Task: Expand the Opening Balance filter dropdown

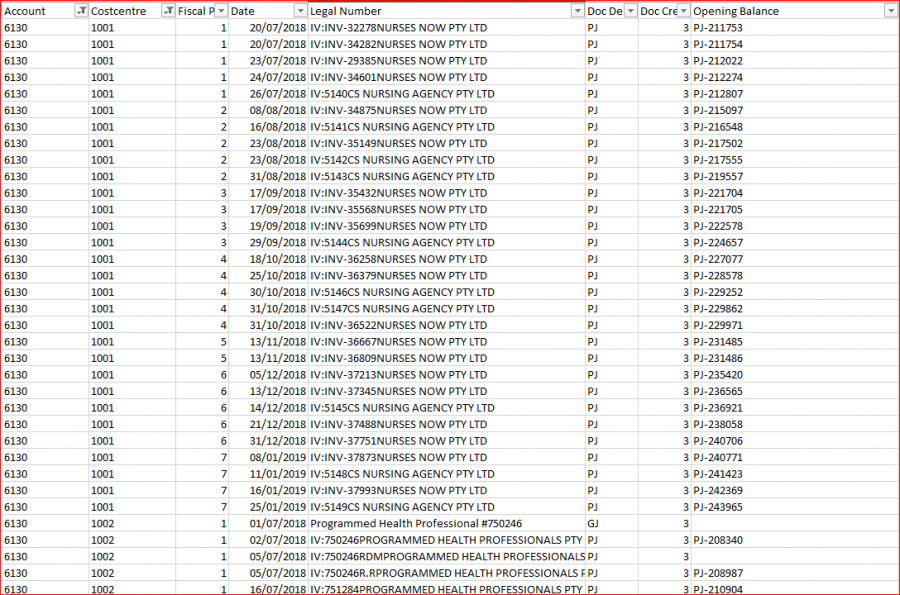Action: click(x=891, y=11)
